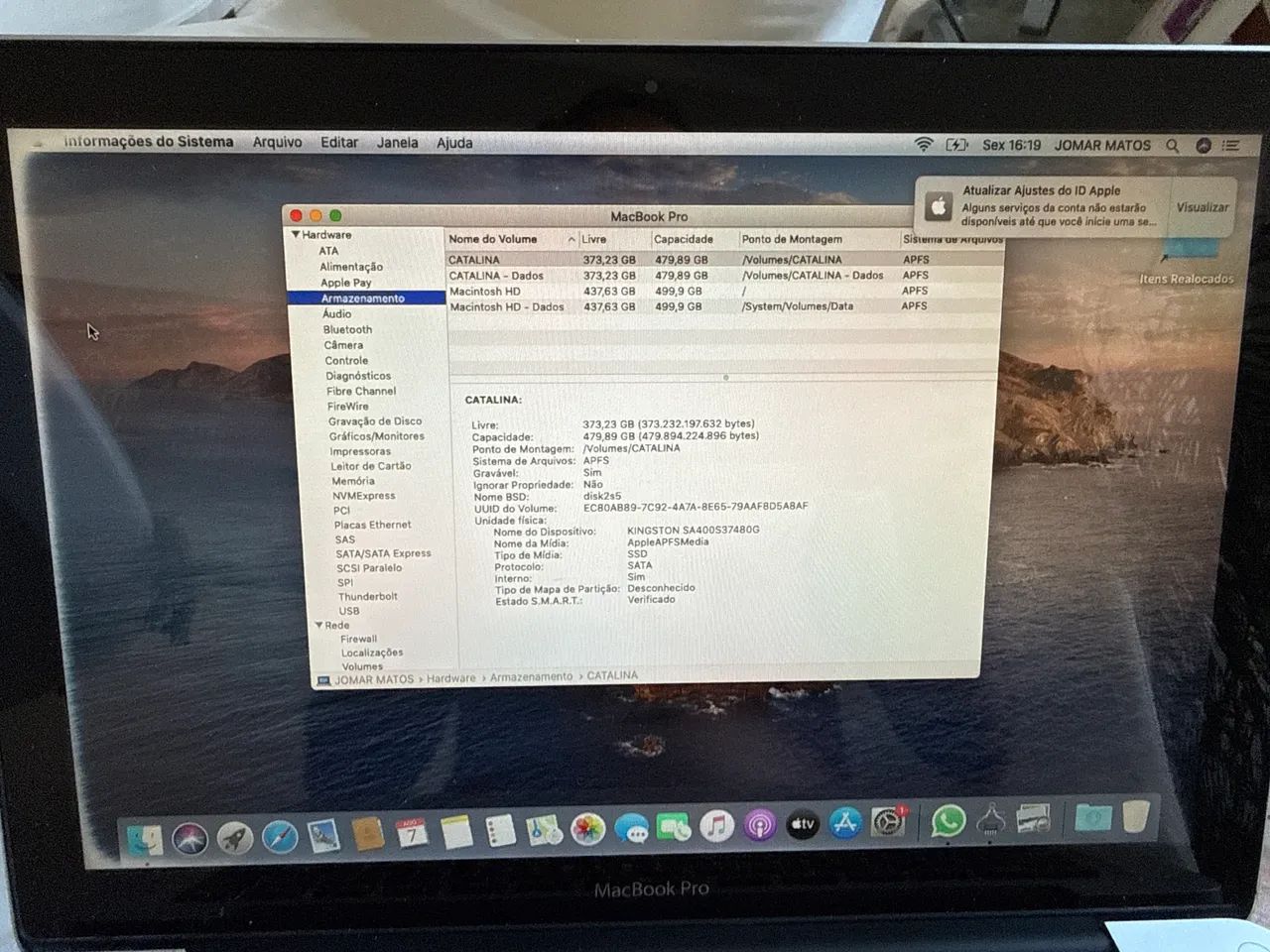Select USB in the sidebar

pos(349,611)
